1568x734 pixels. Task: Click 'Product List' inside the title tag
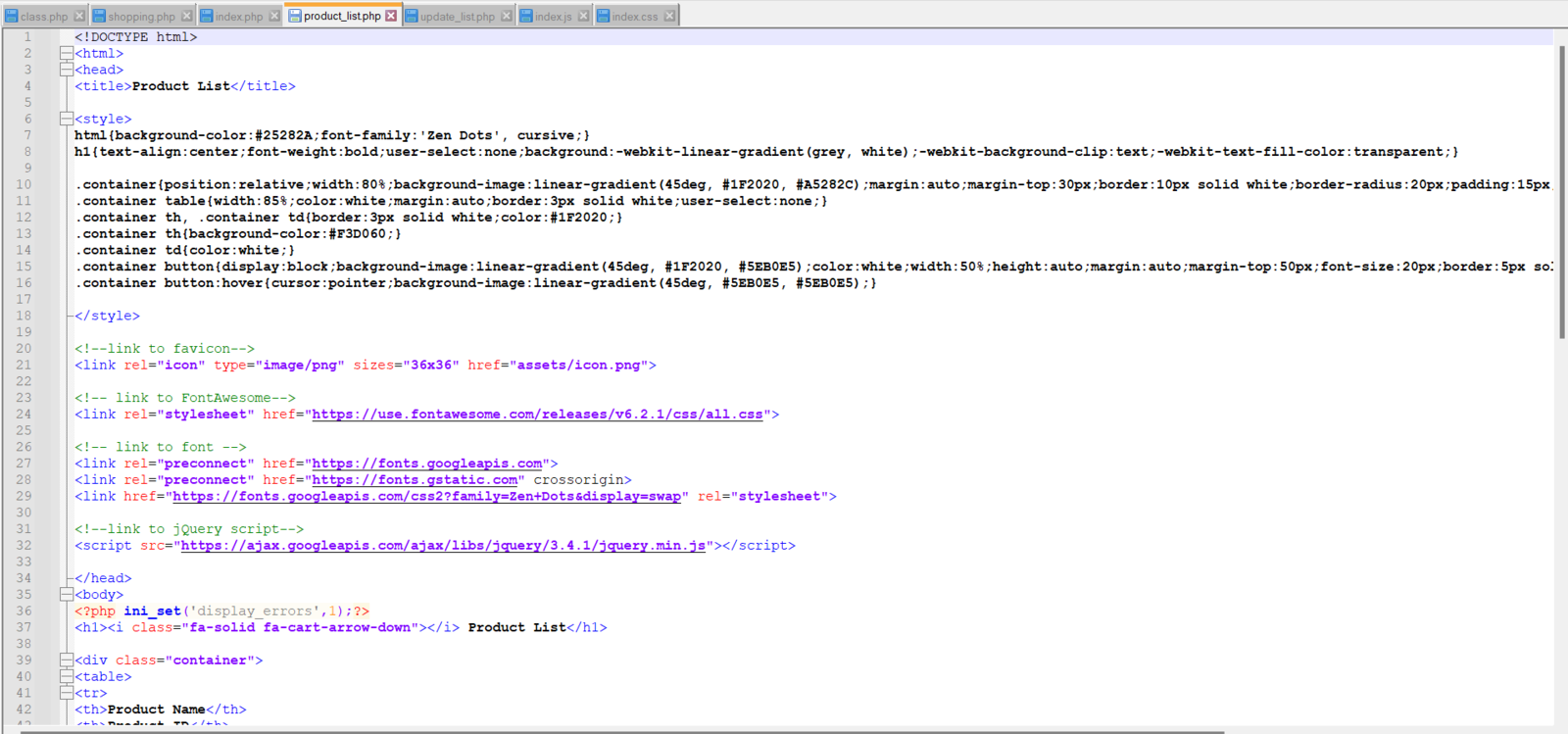coord(181,86)
